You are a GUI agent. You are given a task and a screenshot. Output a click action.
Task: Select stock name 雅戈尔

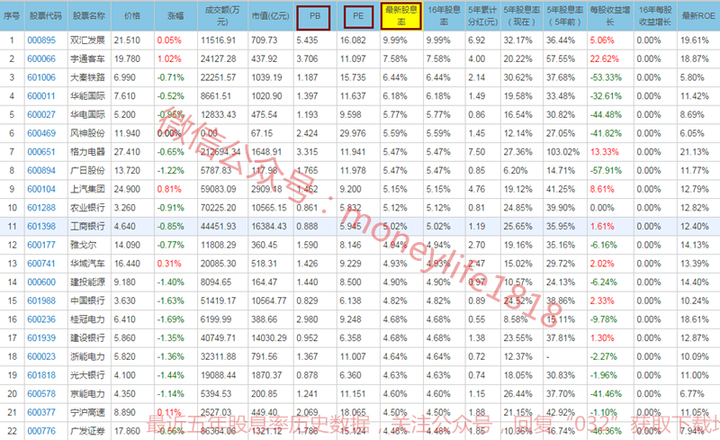[x=84, y=245]
